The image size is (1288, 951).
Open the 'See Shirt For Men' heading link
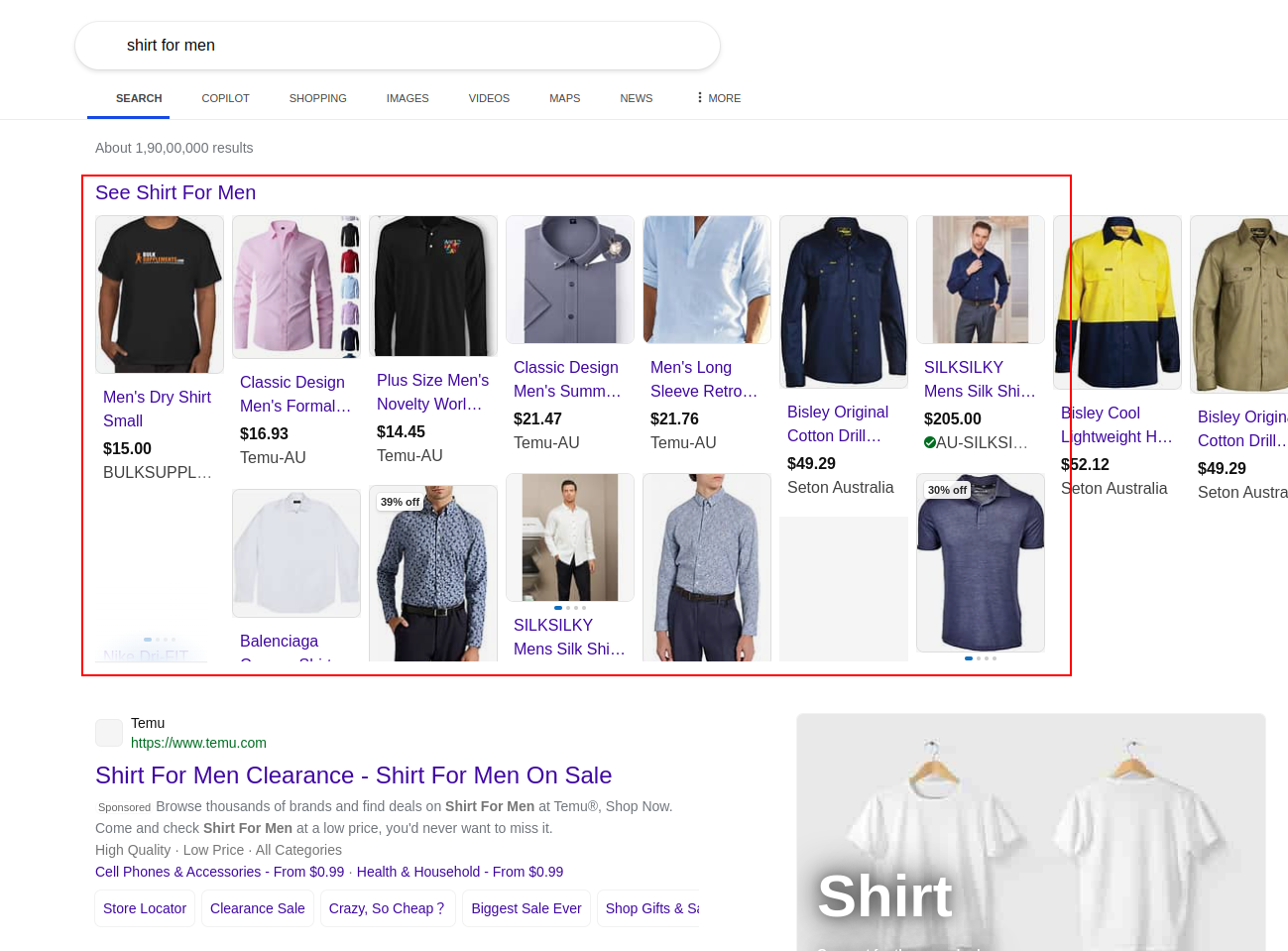(176, 192)
